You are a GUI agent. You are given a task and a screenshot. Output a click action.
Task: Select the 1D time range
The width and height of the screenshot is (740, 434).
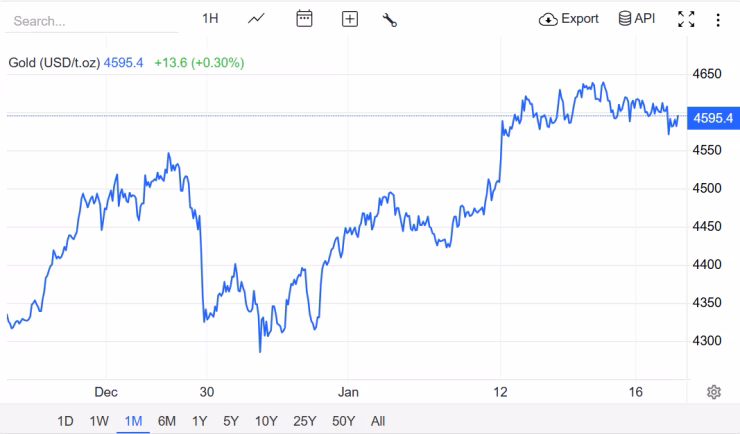(x=65, y=421)
